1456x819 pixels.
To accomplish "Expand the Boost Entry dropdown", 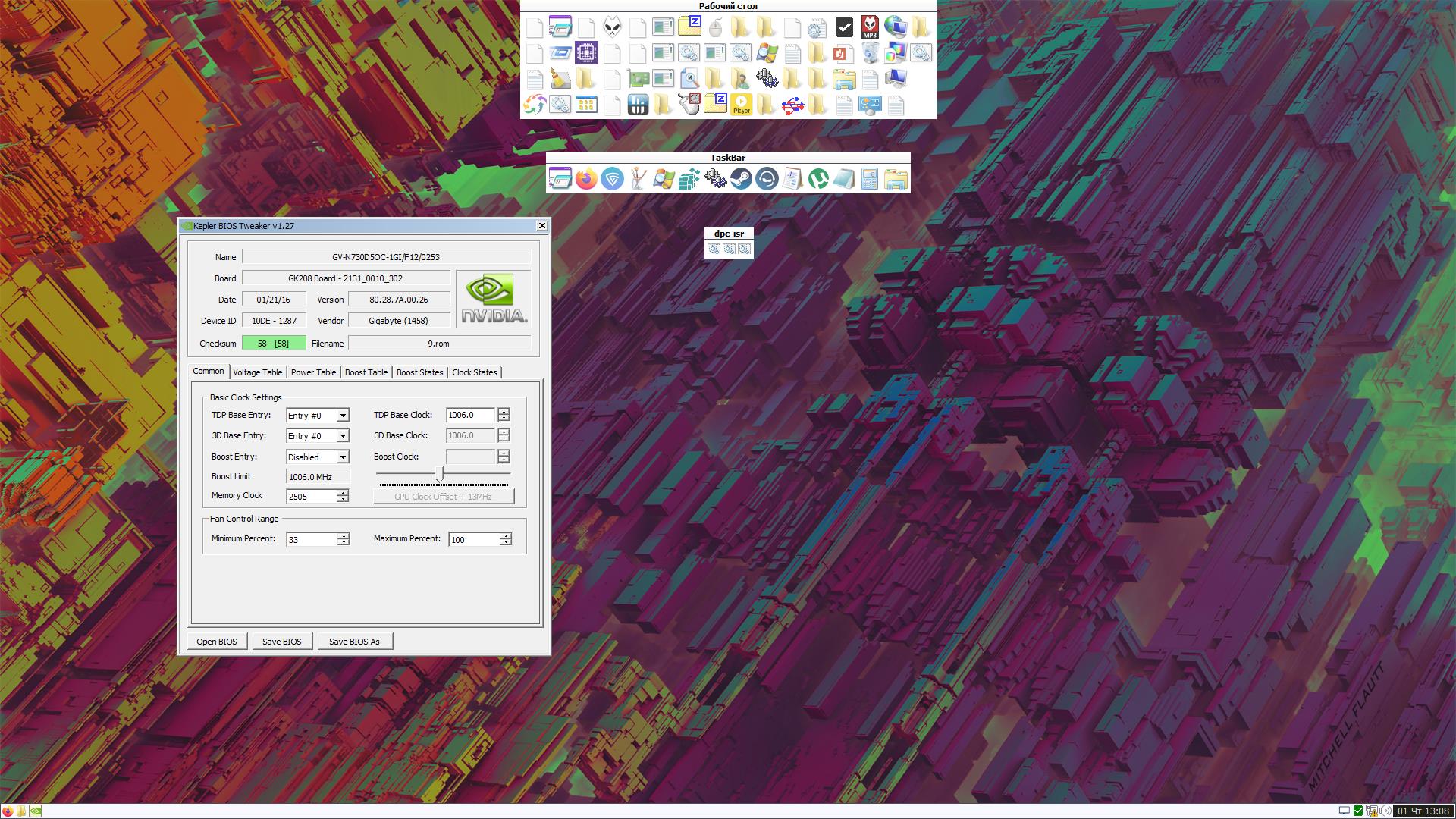I will point(343,457).
